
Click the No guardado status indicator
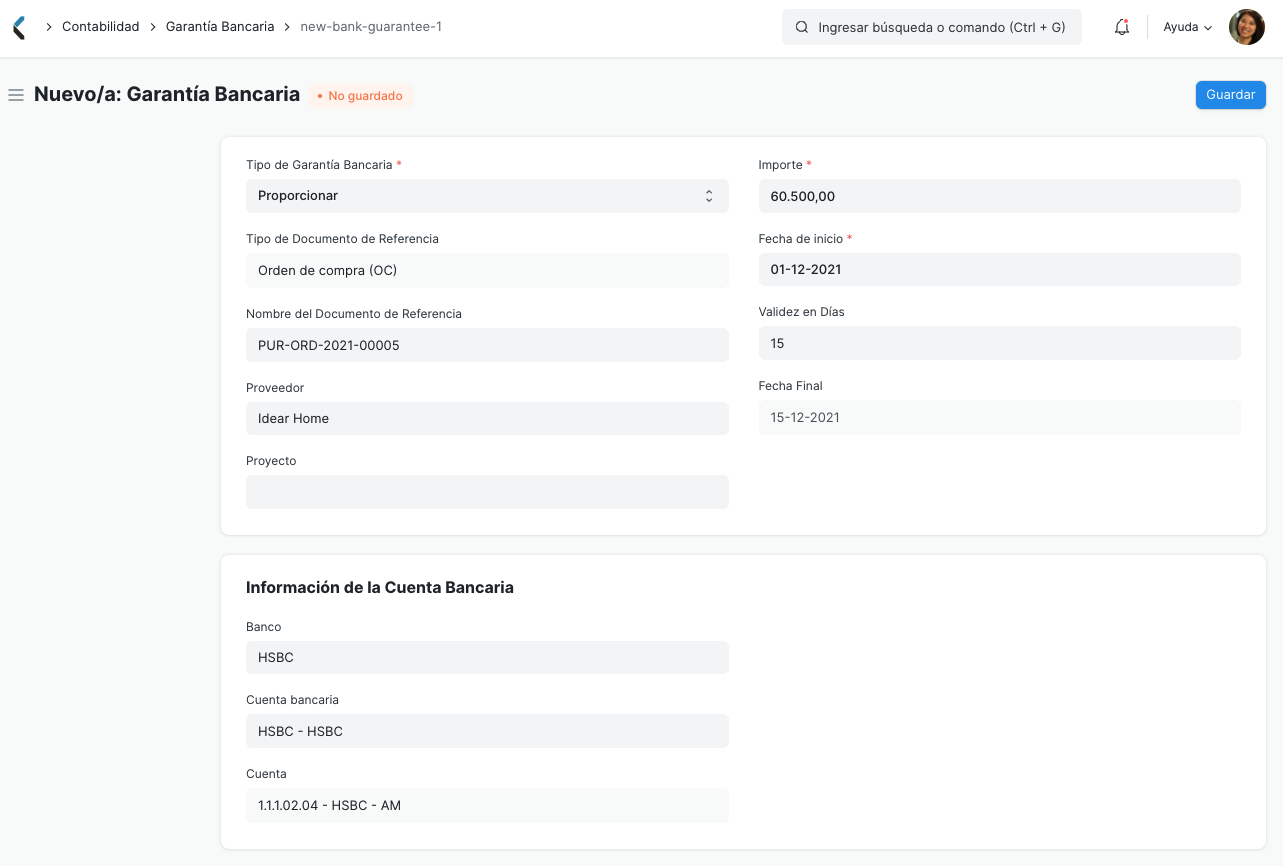[360, 96]
